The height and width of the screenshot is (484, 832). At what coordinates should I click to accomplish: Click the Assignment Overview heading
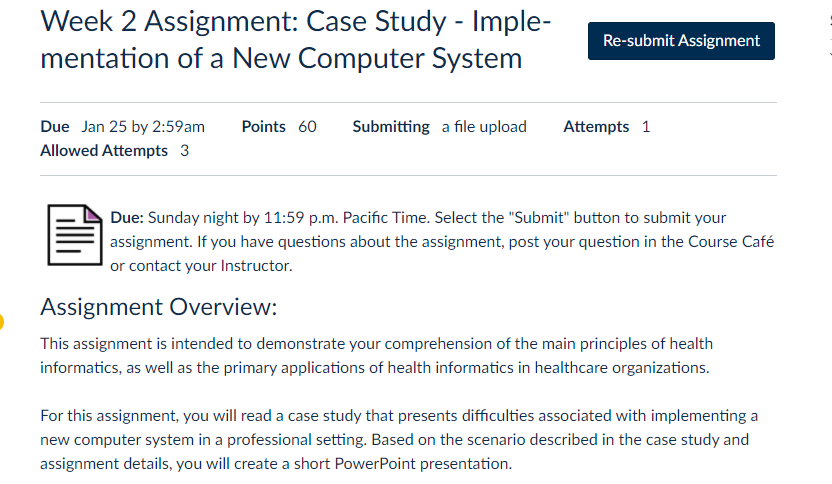159,307
